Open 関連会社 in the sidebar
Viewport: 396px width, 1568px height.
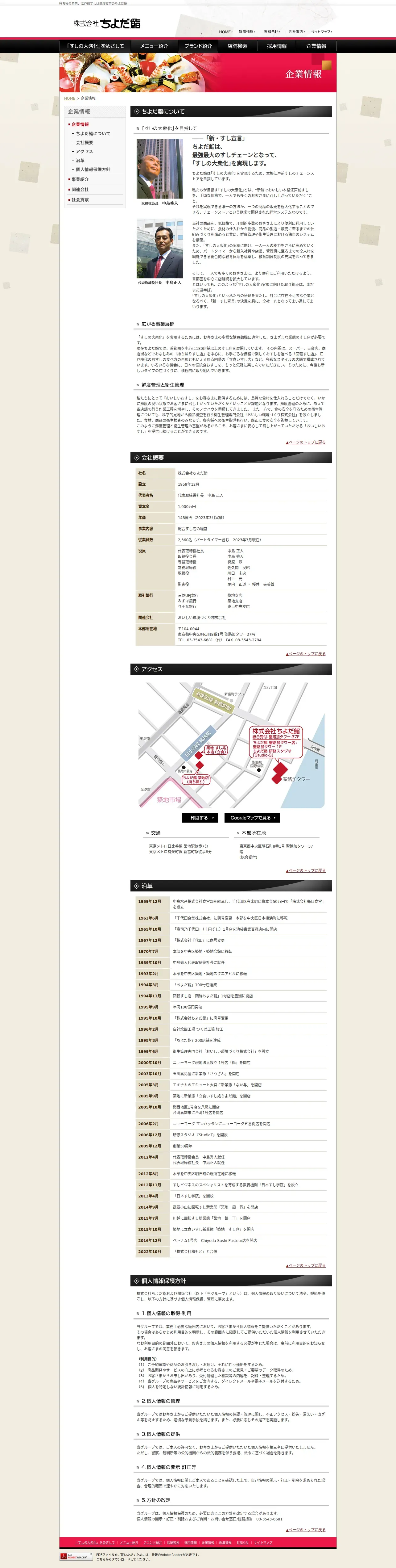80,189
